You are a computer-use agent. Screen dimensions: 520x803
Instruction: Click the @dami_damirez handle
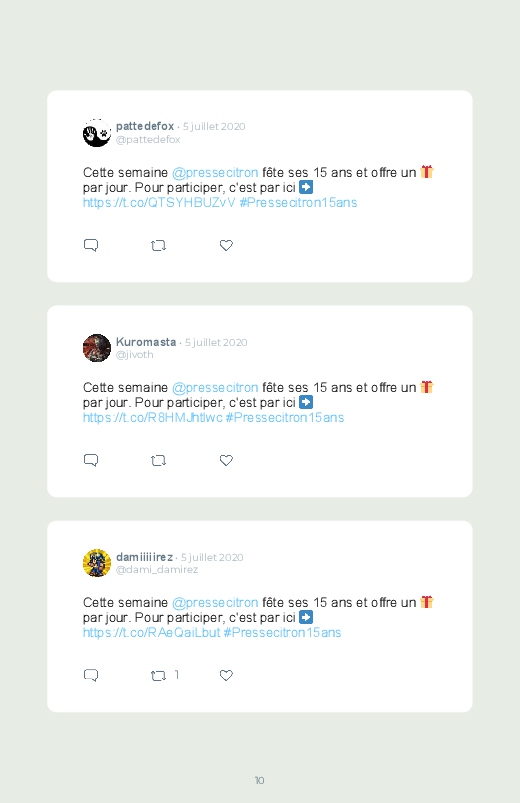[157, 569]
